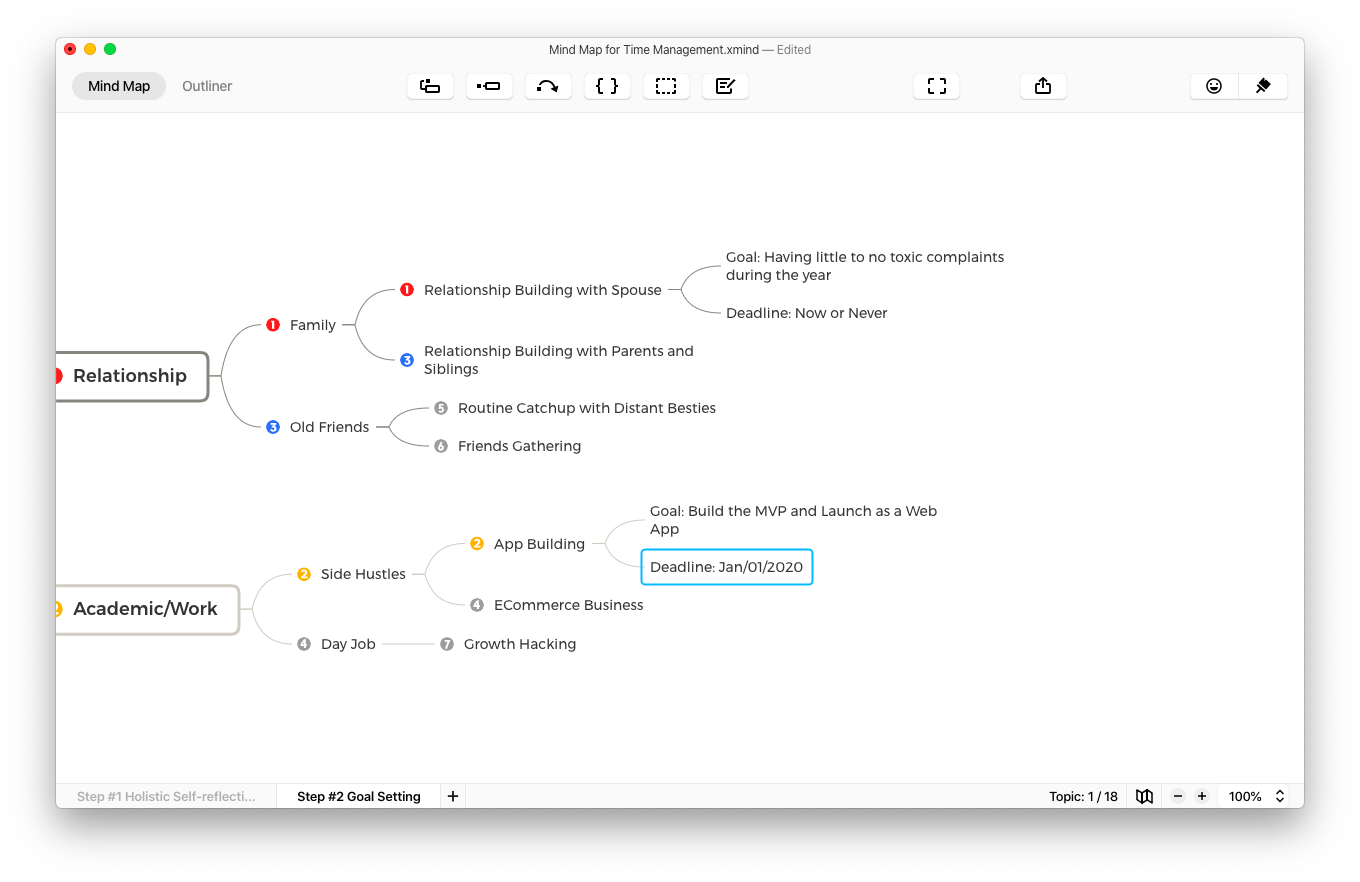Select the Old Friends topic

(330, 427)
